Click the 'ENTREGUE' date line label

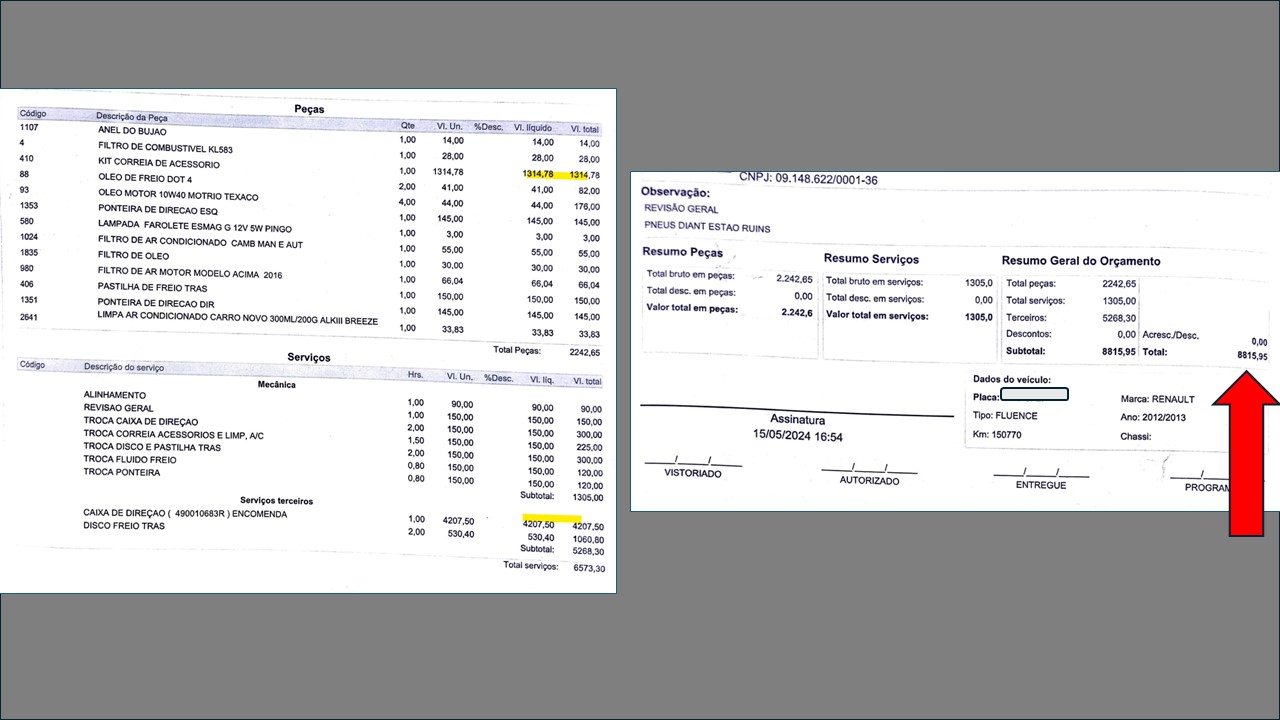[1041, 485]
